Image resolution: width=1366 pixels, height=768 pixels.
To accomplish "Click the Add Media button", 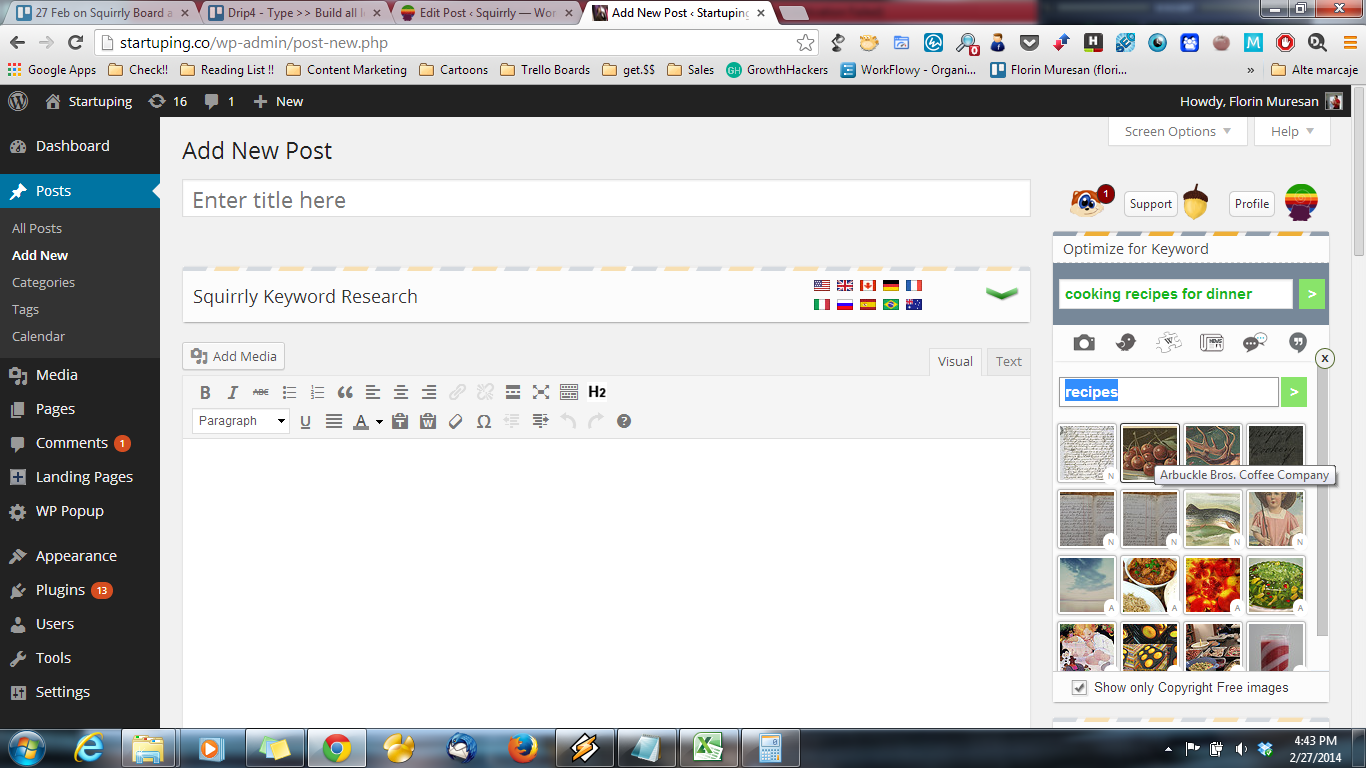I will pos(234,356).
